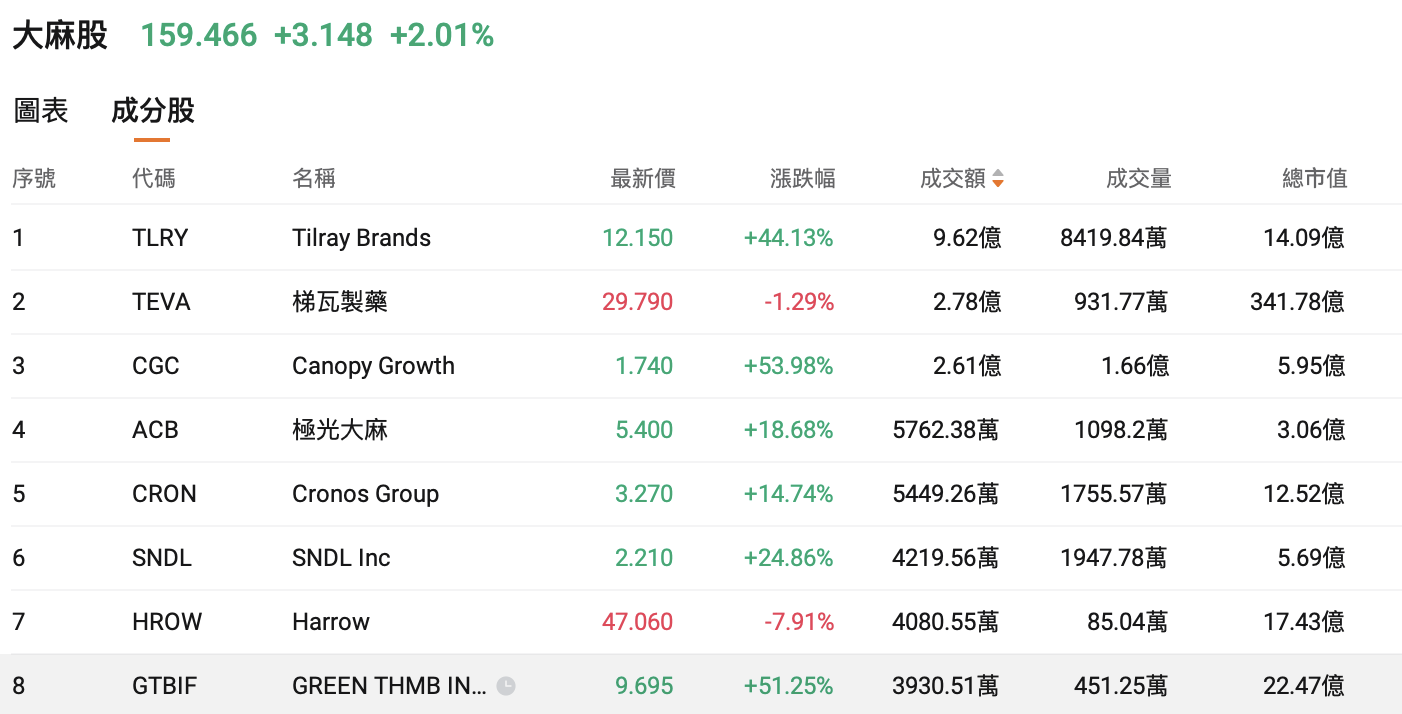Open Harrow stock details
Viewport: 1402px width, 714px height.
click(331, 622)
